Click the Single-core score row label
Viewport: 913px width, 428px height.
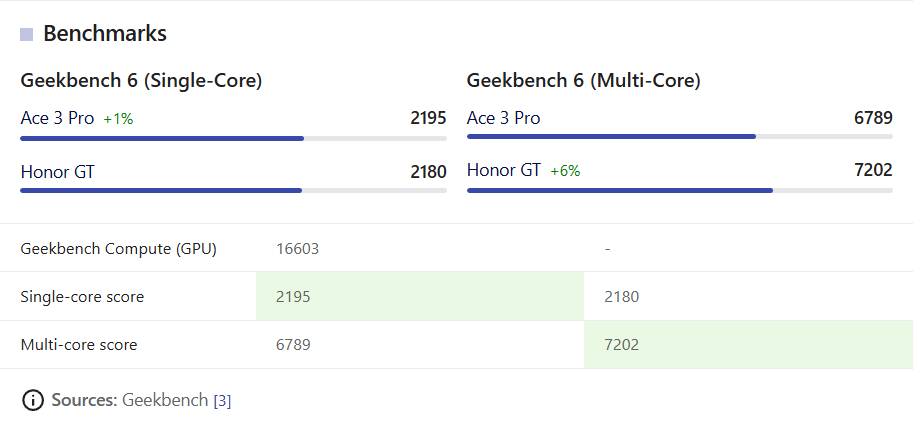pos(82,297)
